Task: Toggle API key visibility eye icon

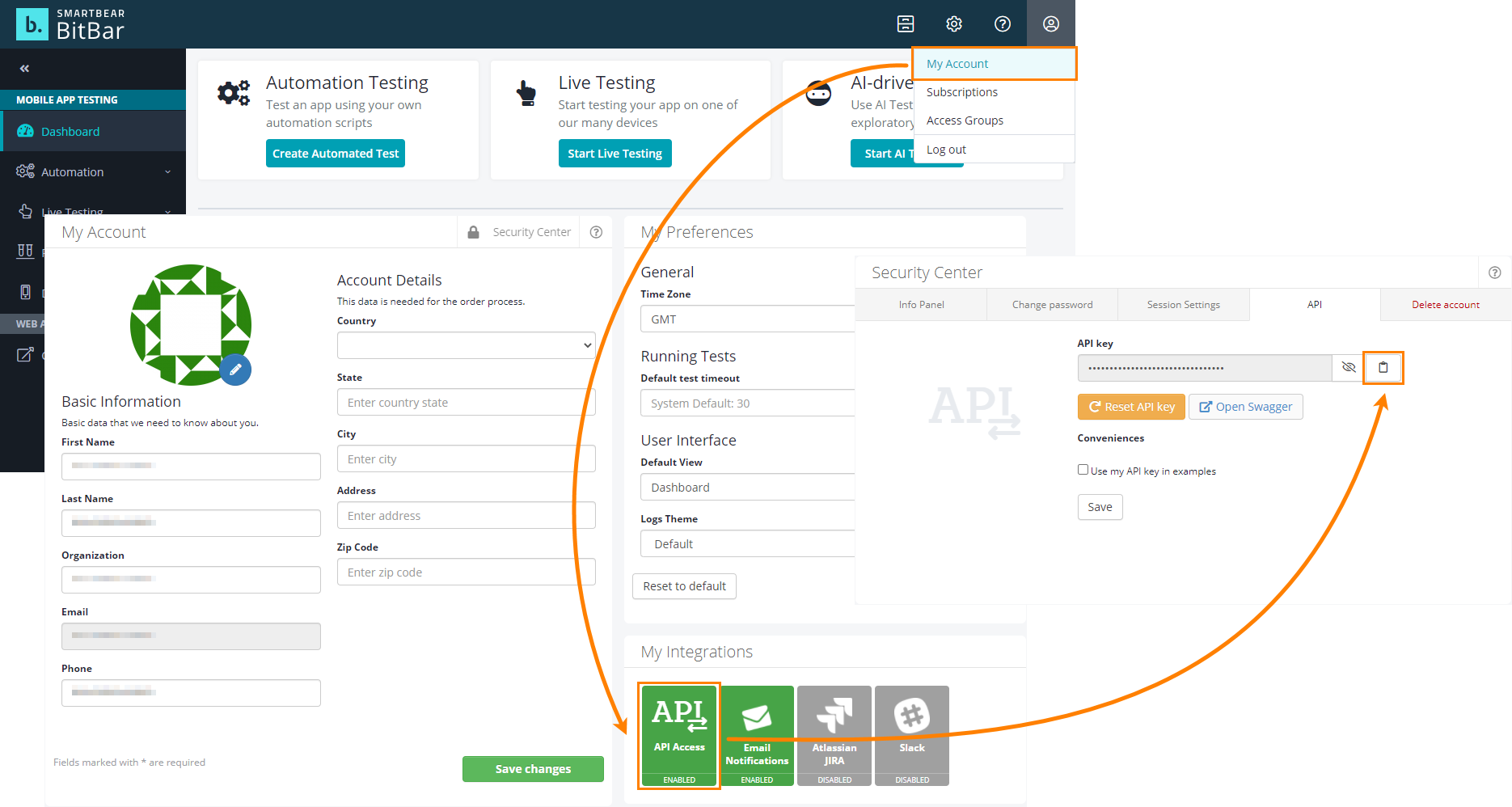Action: [x=1348, y=367]
